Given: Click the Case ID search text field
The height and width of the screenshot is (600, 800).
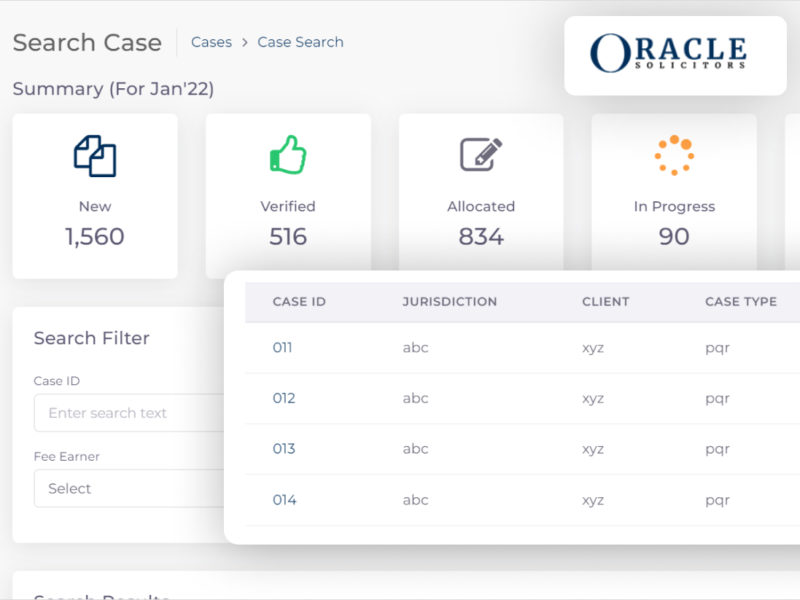Looking at the screenshot, I should click(130, 413).
